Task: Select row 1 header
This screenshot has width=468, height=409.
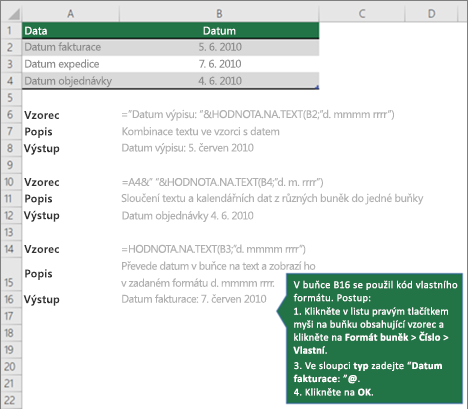Action: tap(11, 31)
